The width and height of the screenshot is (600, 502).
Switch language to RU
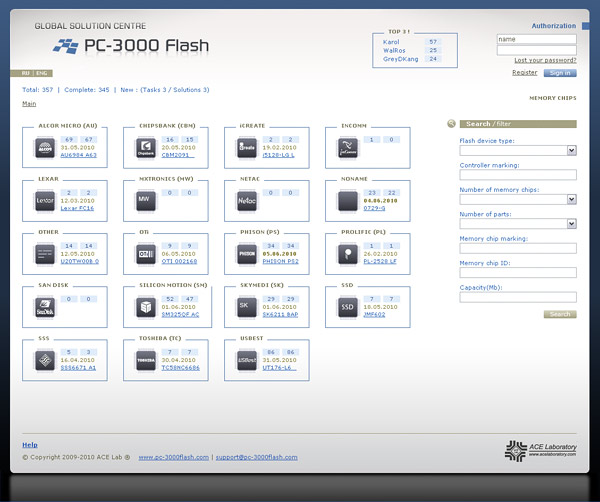coord(26,74)
